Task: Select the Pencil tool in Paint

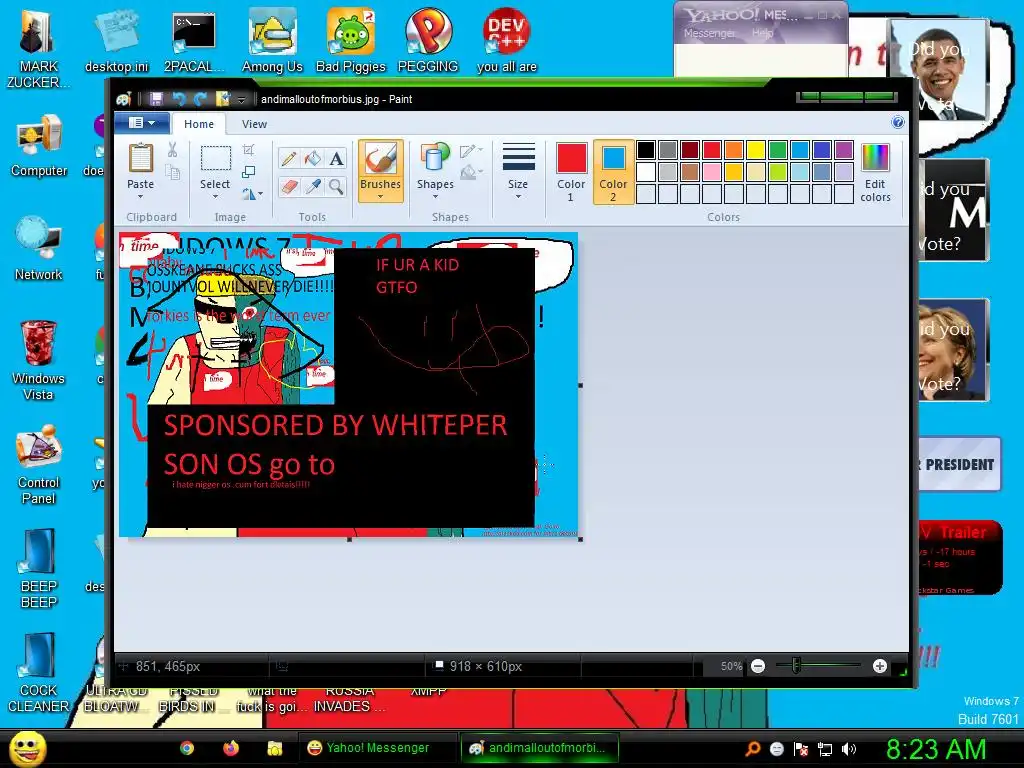Action: [289, 159]
